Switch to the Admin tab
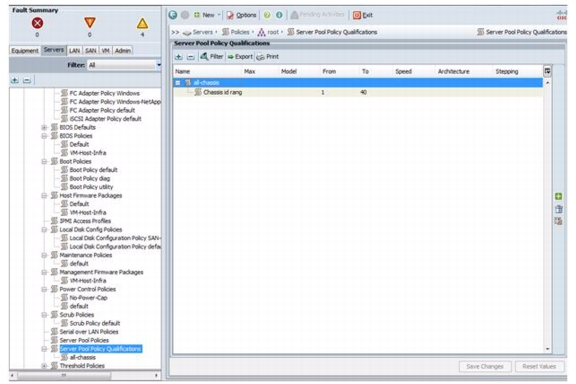Screen dimensions: 576x384 123,50
